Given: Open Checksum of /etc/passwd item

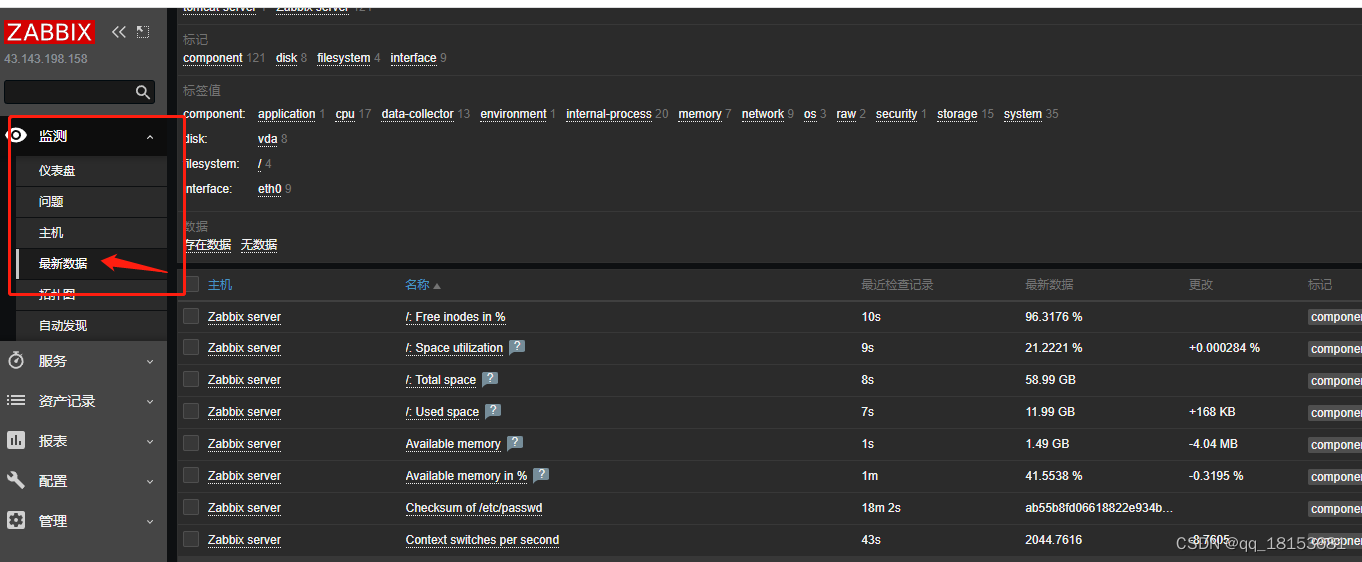Looking at the screenshot, I should coord(474,508).
